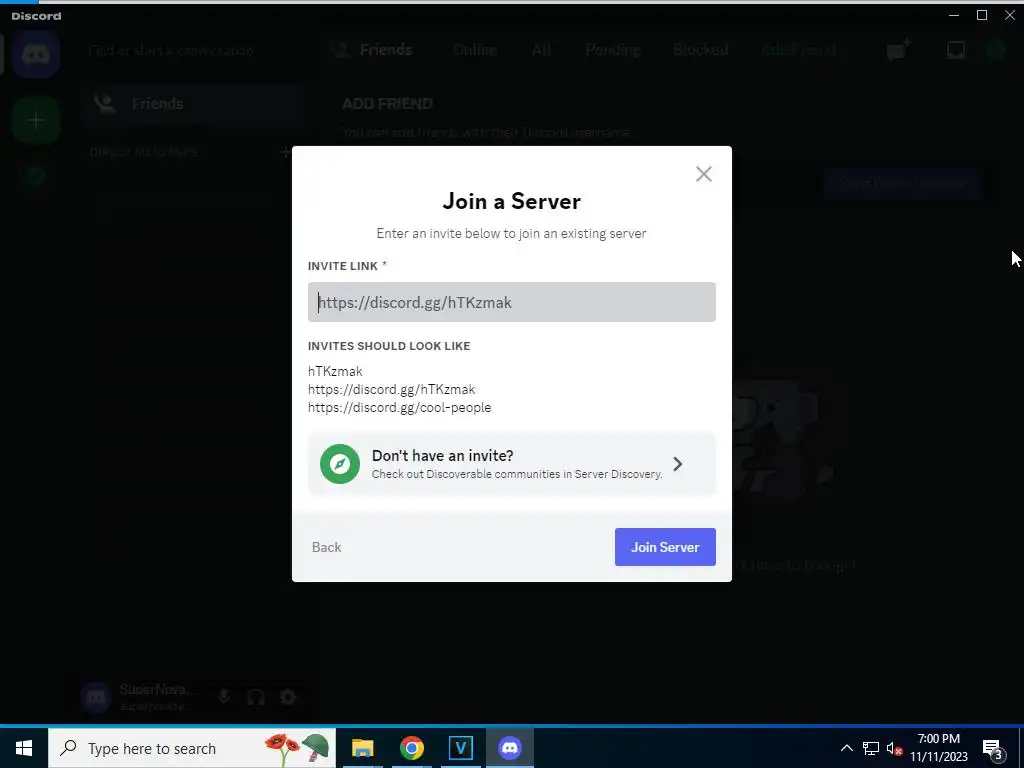This screenshot has height=768, width=1024.
Task: Click the Add a Server plus icon
Action: click(36, 120)
